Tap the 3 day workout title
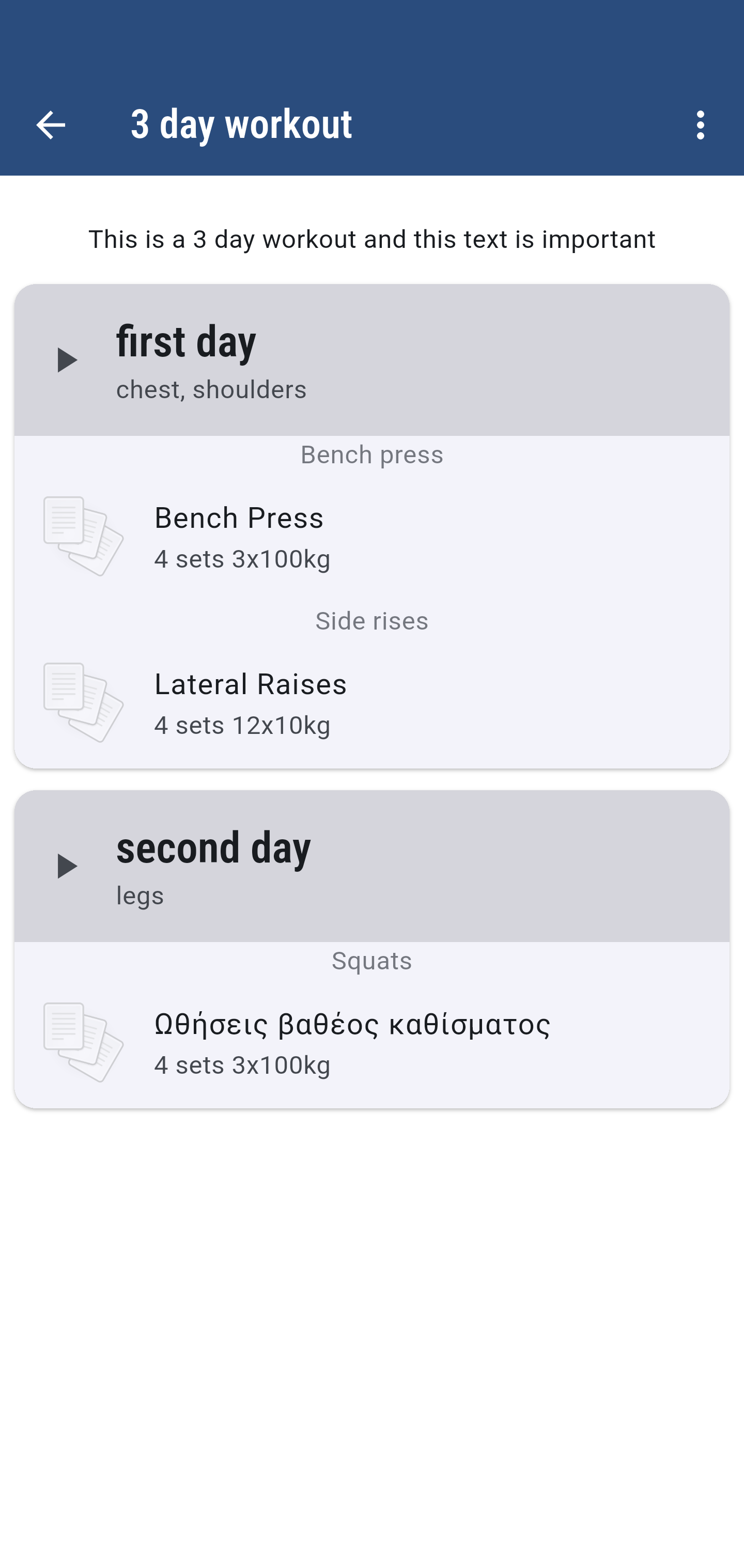744x1568 pixels. [x=241, y=125]
